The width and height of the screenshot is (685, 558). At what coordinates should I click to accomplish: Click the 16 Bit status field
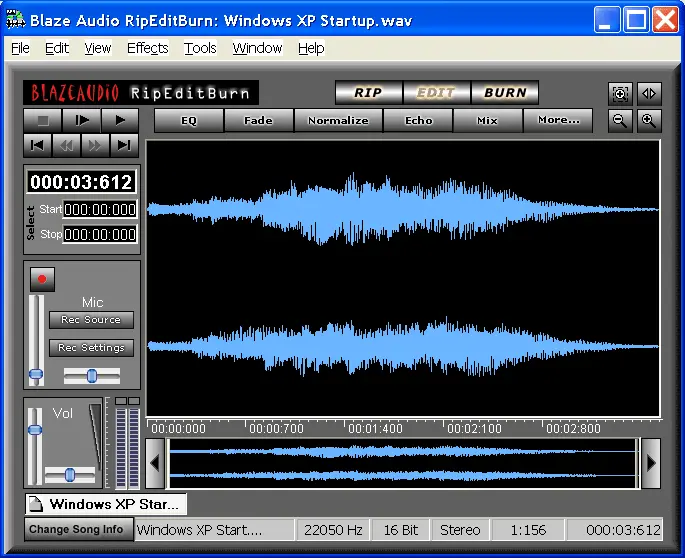pyautogui.click(x=401, y=530)
